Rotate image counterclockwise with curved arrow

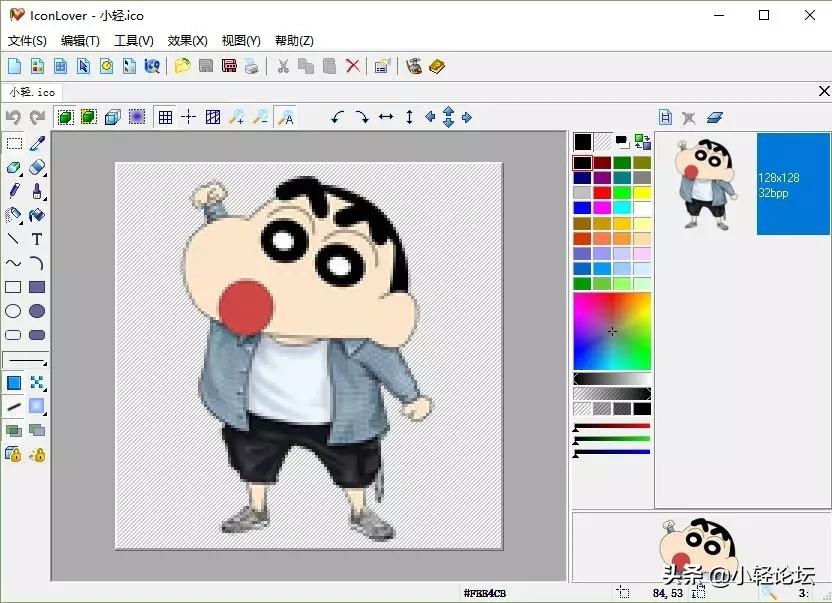click(x=337, y=117)
